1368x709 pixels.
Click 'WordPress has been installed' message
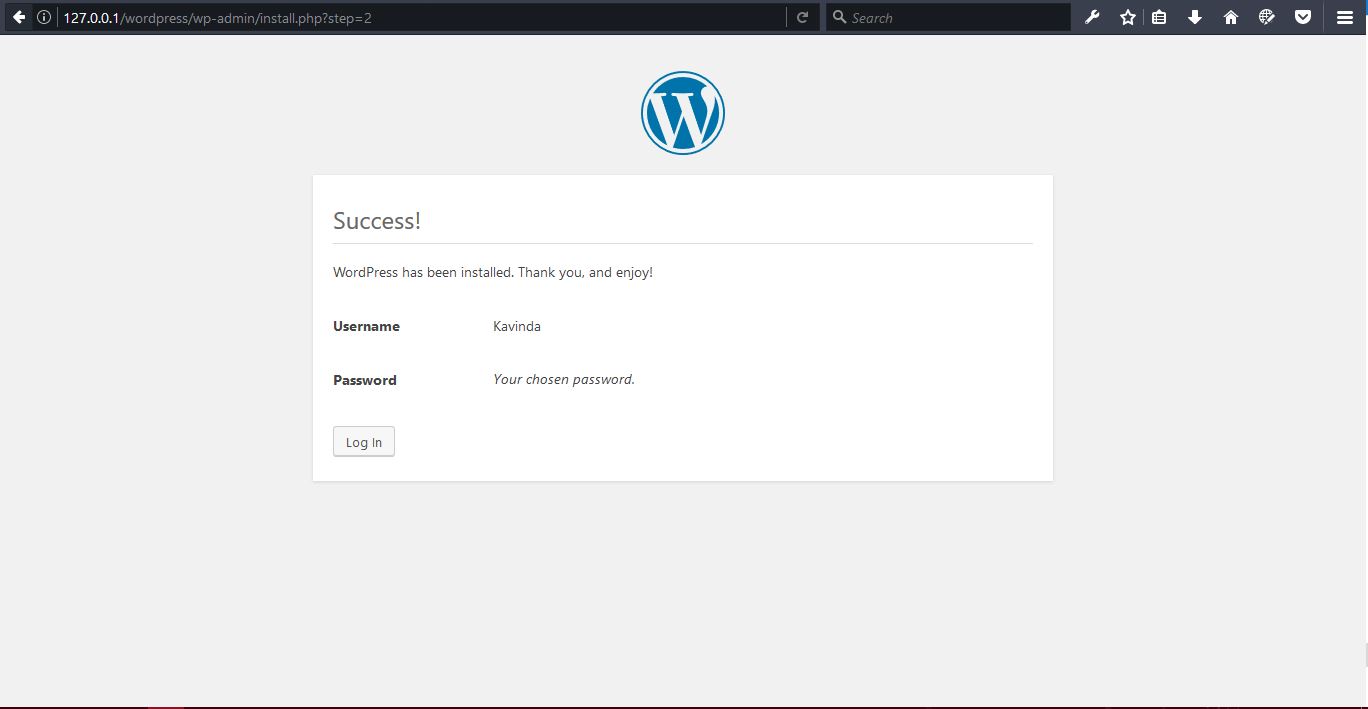click(x=493, y=272)
